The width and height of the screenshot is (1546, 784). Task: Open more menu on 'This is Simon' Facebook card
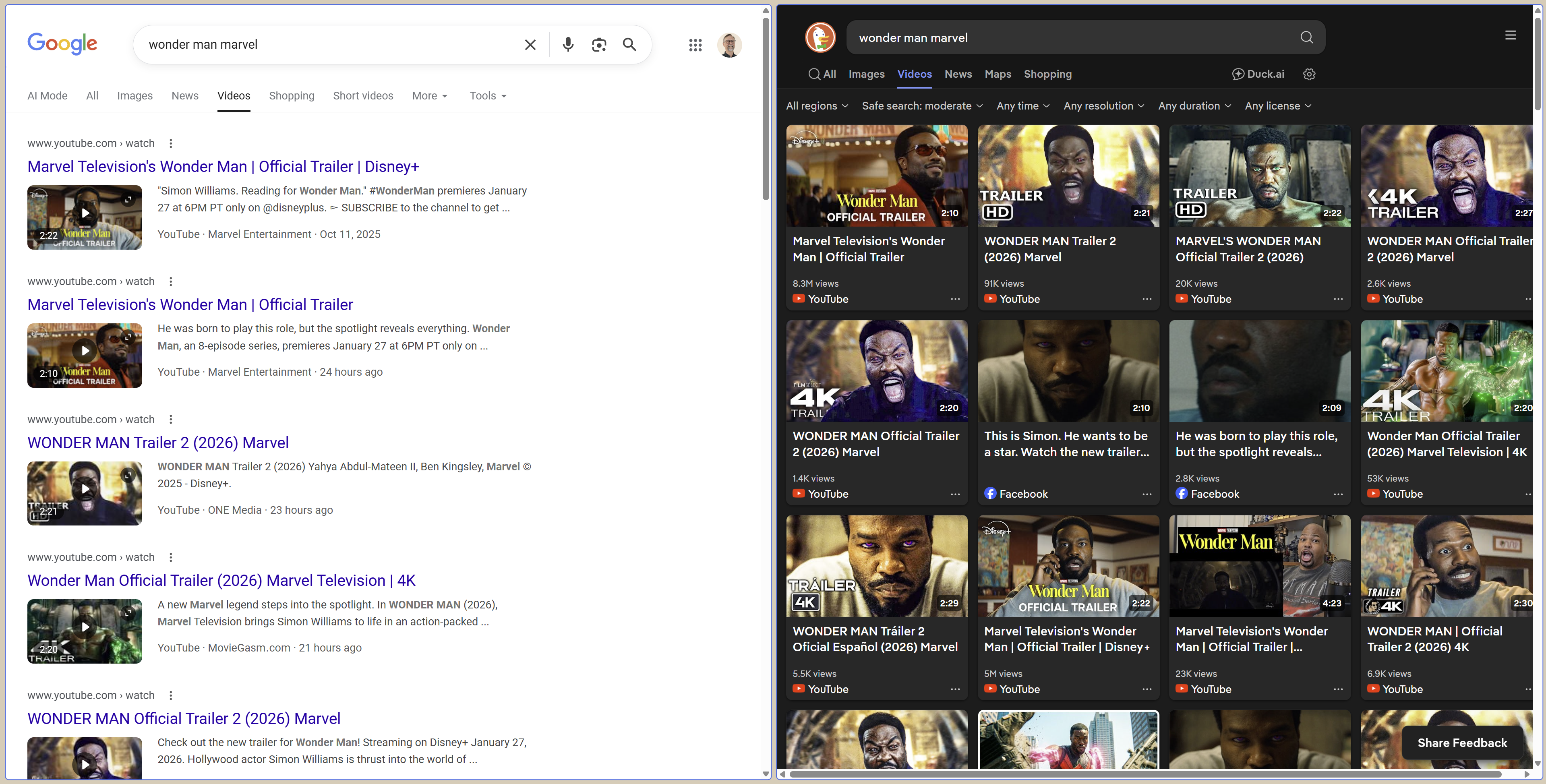coord(1146,494)
